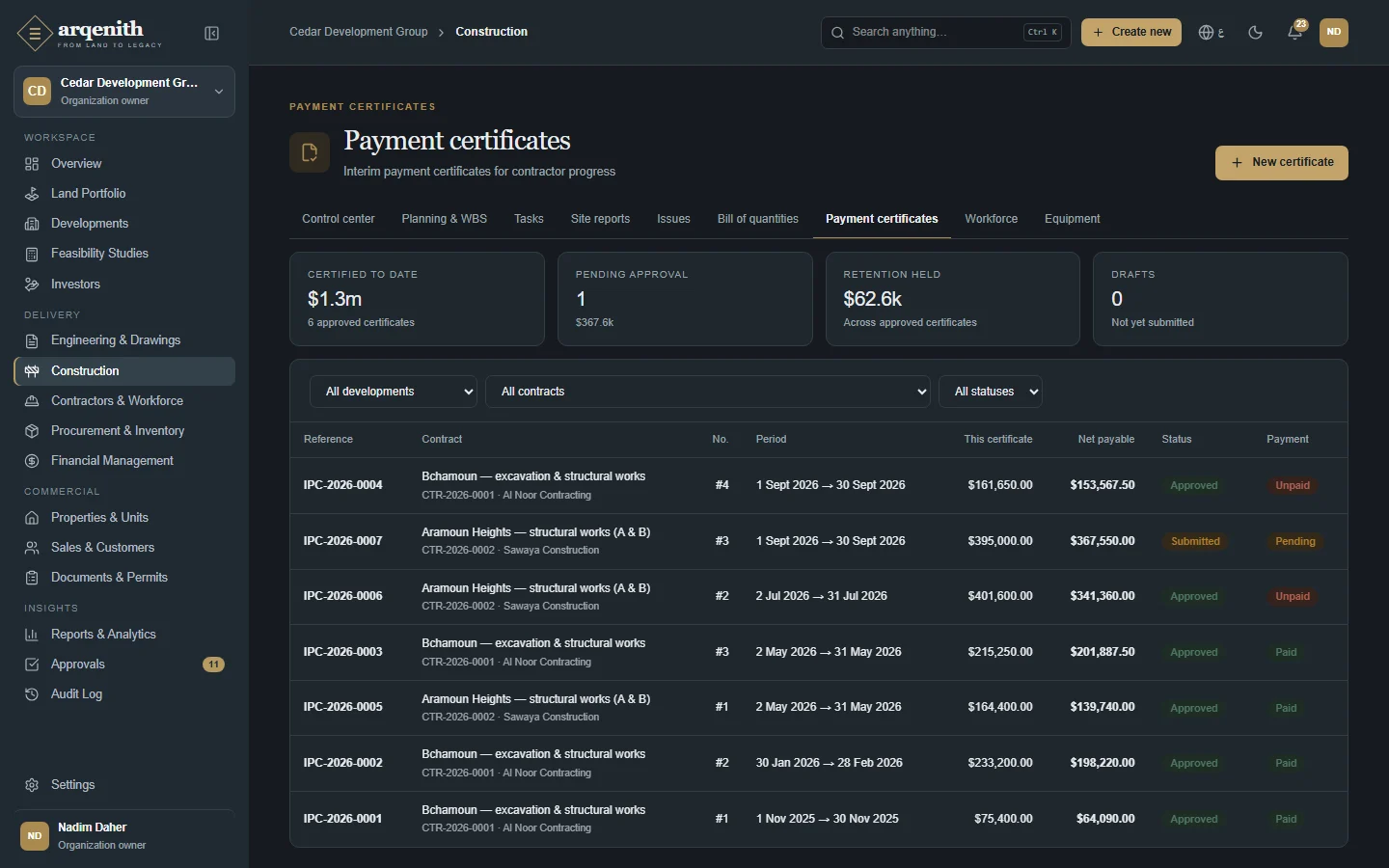Open Feasibility Studies
Image resolution: width=1389 pixels, height=868 pixels.
coord(124,254)
